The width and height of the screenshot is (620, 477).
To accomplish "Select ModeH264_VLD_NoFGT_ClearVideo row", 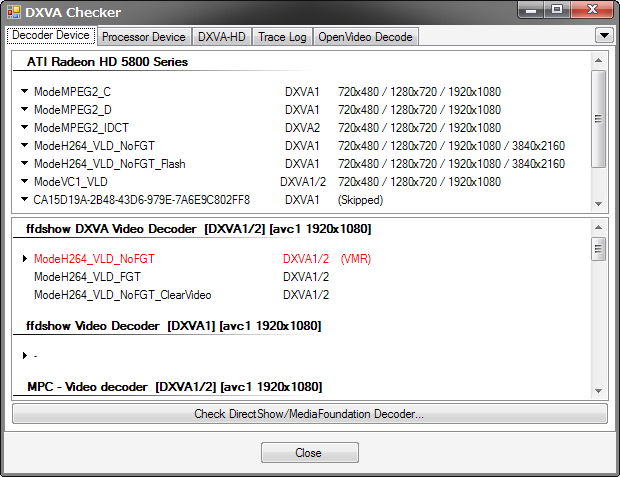I will (122, 295).
